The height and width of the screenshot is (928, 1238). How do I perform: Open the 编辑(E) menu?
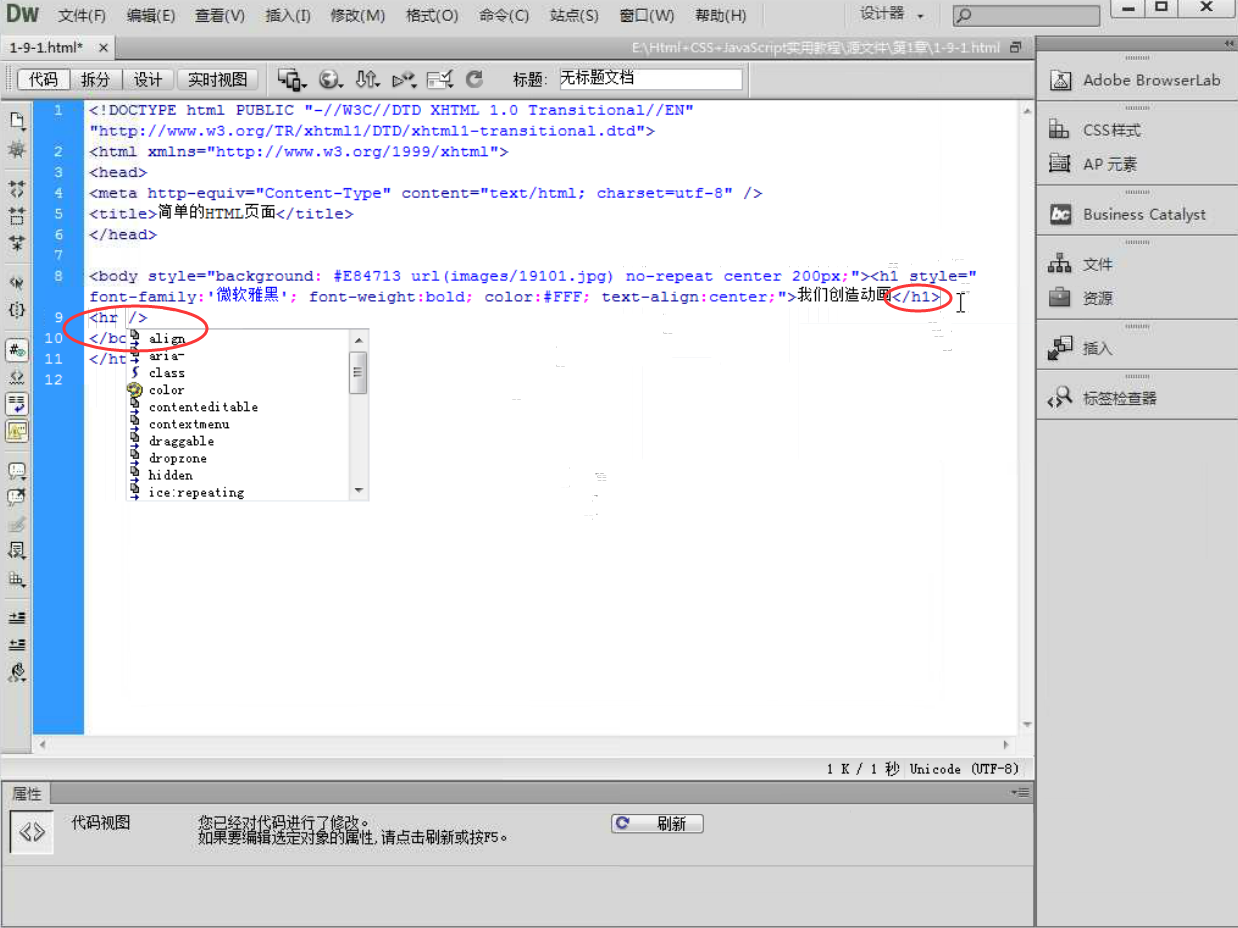(x=151, y=15)
